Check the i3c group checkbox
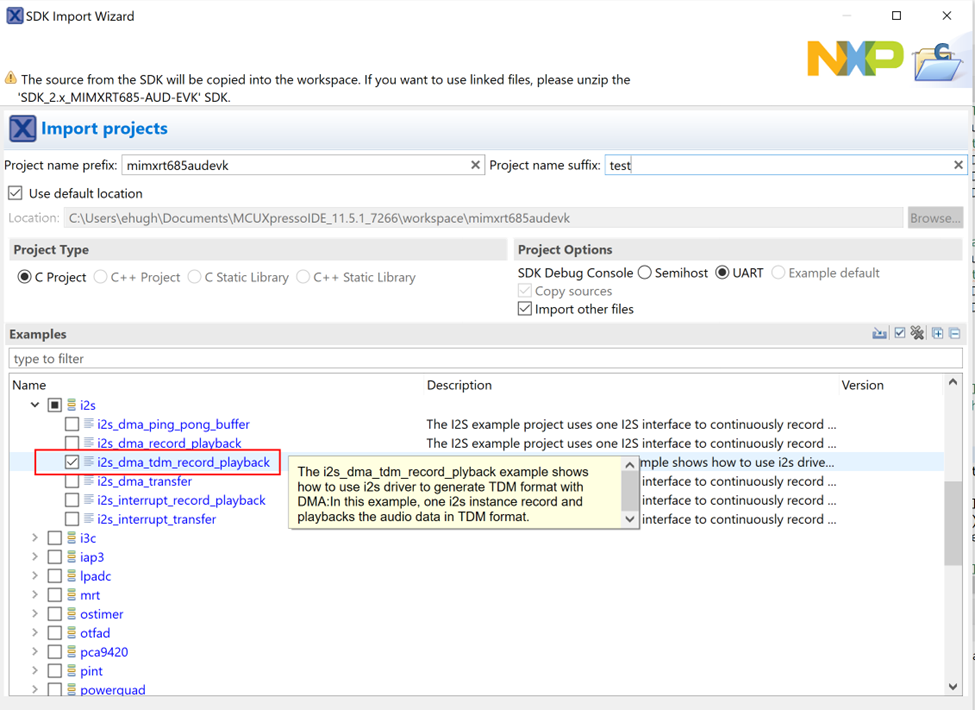Viewport: 975px width, 710px height. click(55, 538)
